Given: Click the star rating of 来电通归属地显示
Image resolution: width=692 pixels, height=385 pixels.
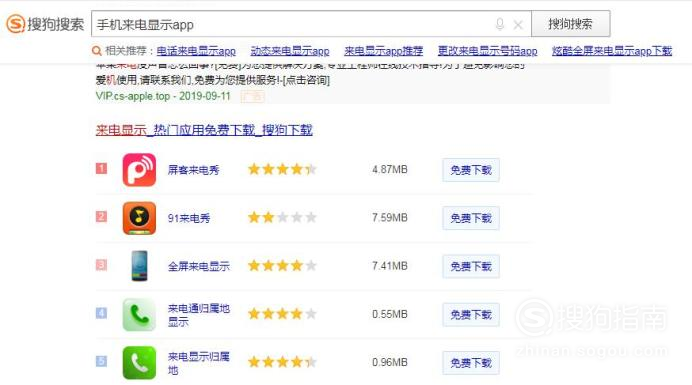Looking at the screenshot, I should tap(282, 314).
